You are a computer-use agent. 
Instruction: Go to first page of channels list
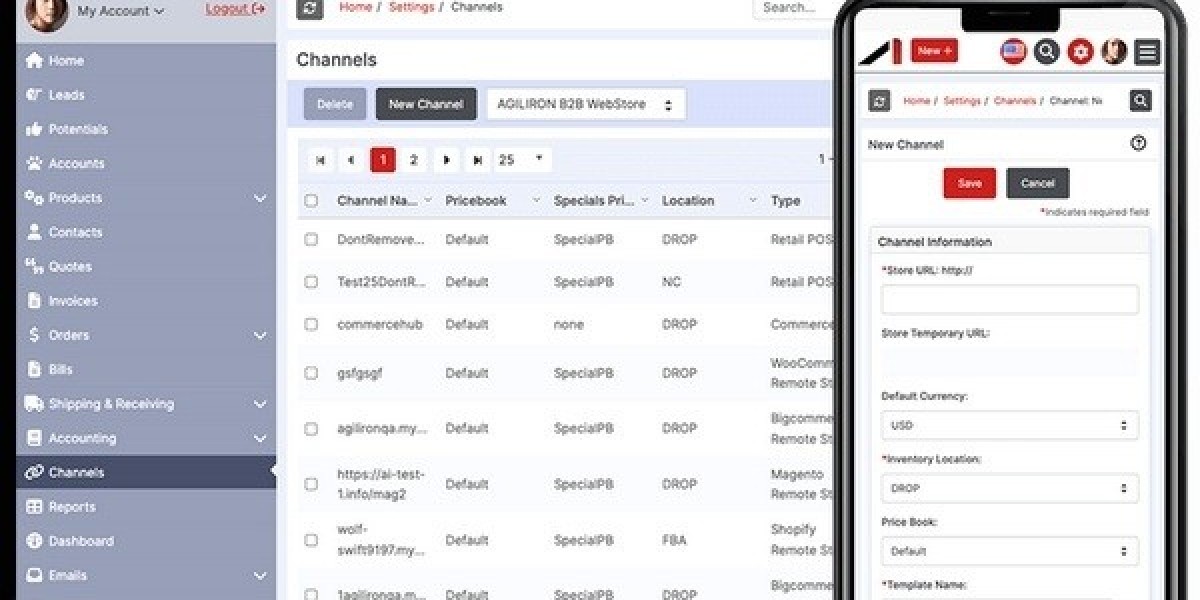[x=320, y=160]
